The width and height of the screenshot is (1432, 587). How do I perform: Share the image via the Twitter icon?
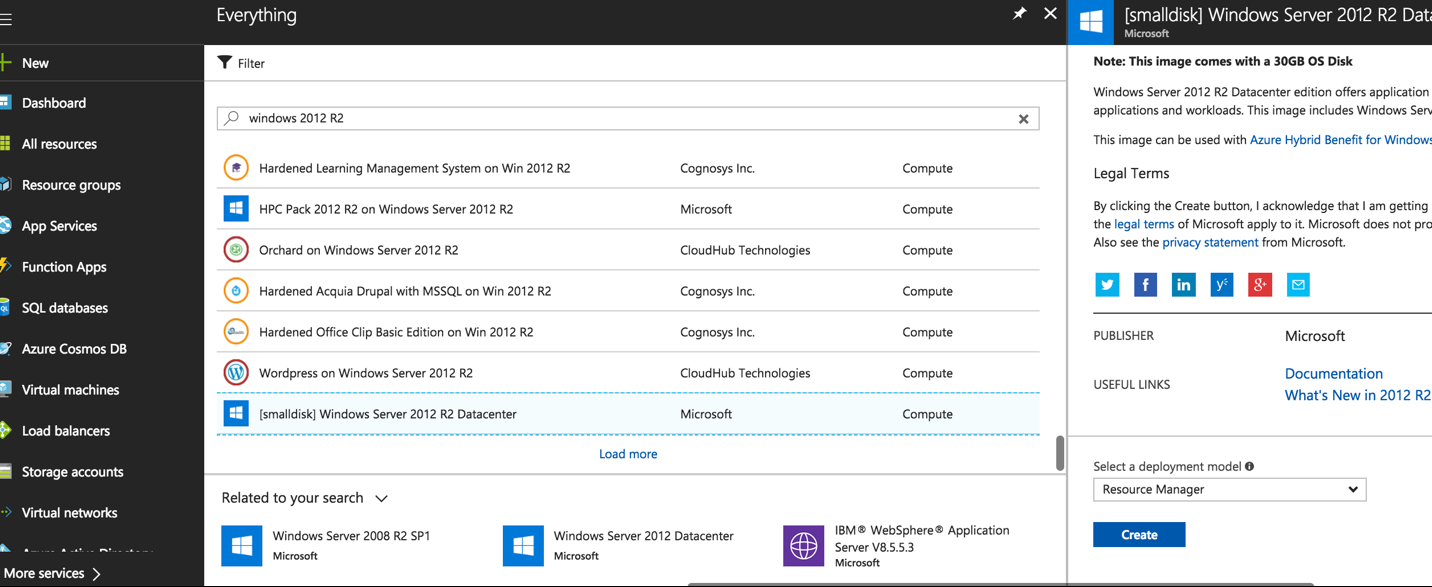(1107, 284)
